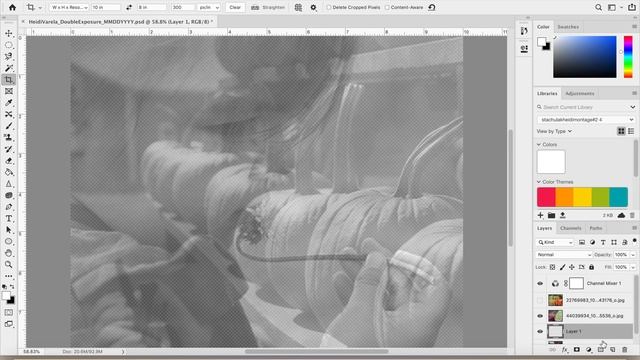The height and width of the screenshot is (360, 640).
Task: Click the Straighten button
Action: coord(268,7)
